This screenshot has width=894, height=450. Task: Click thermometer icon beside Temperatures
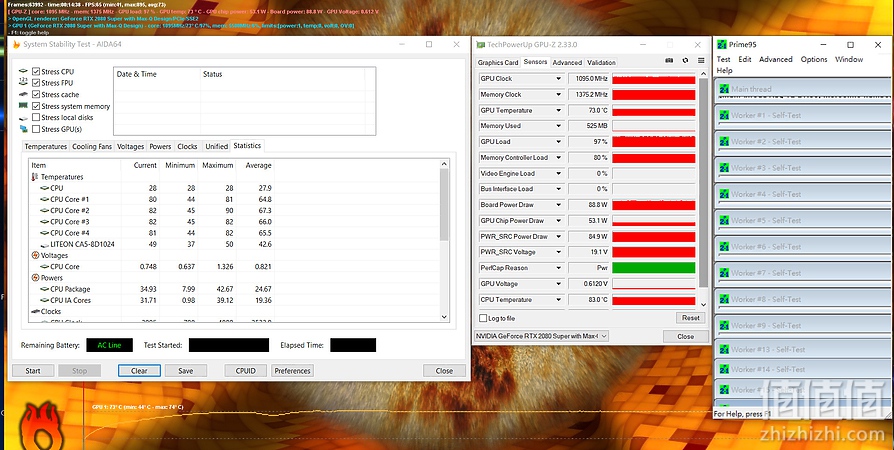[35, 177]
